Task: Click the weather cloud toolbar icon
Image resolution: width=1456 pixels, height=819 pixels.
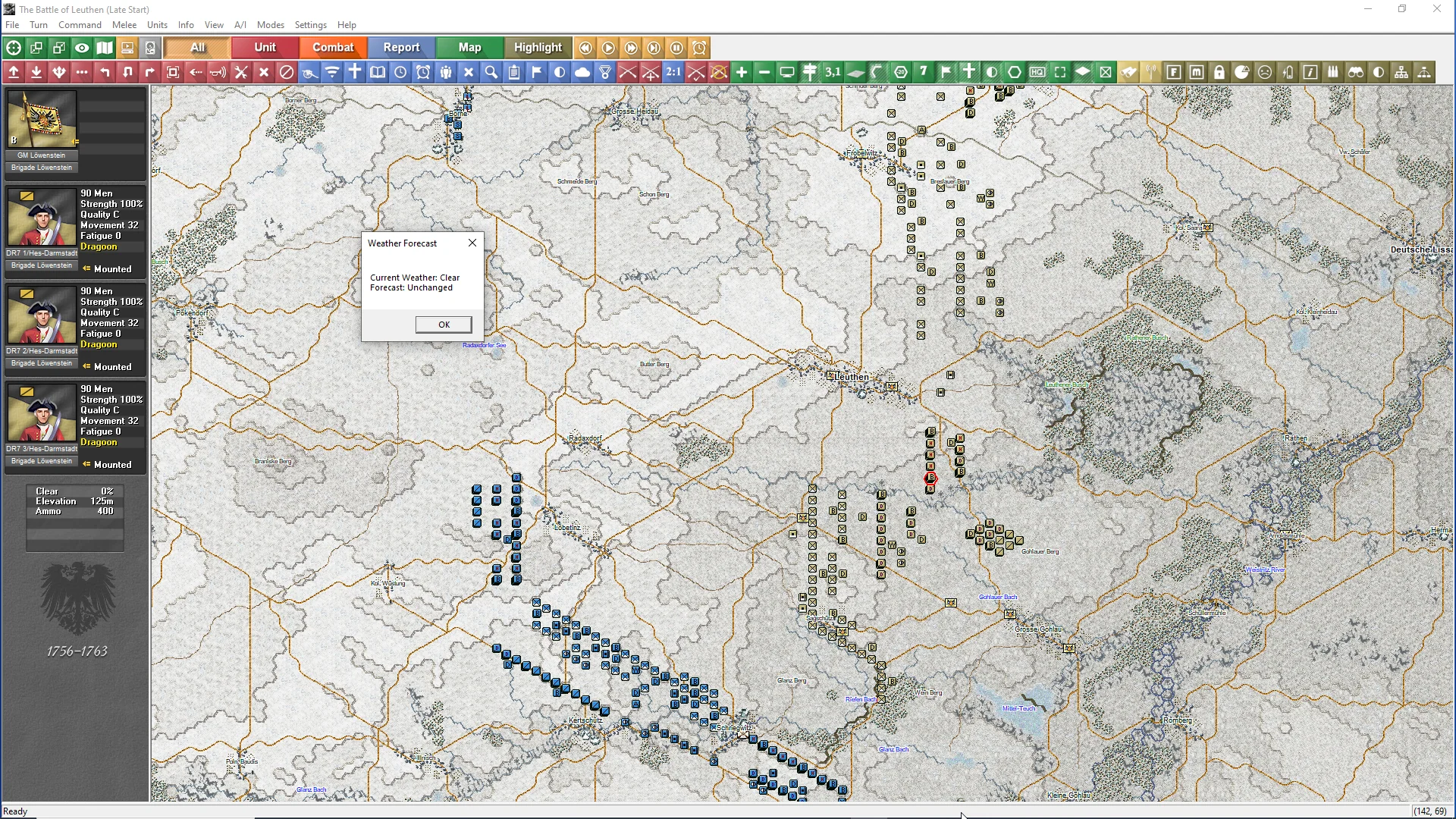Action: (x=582, y=72)
